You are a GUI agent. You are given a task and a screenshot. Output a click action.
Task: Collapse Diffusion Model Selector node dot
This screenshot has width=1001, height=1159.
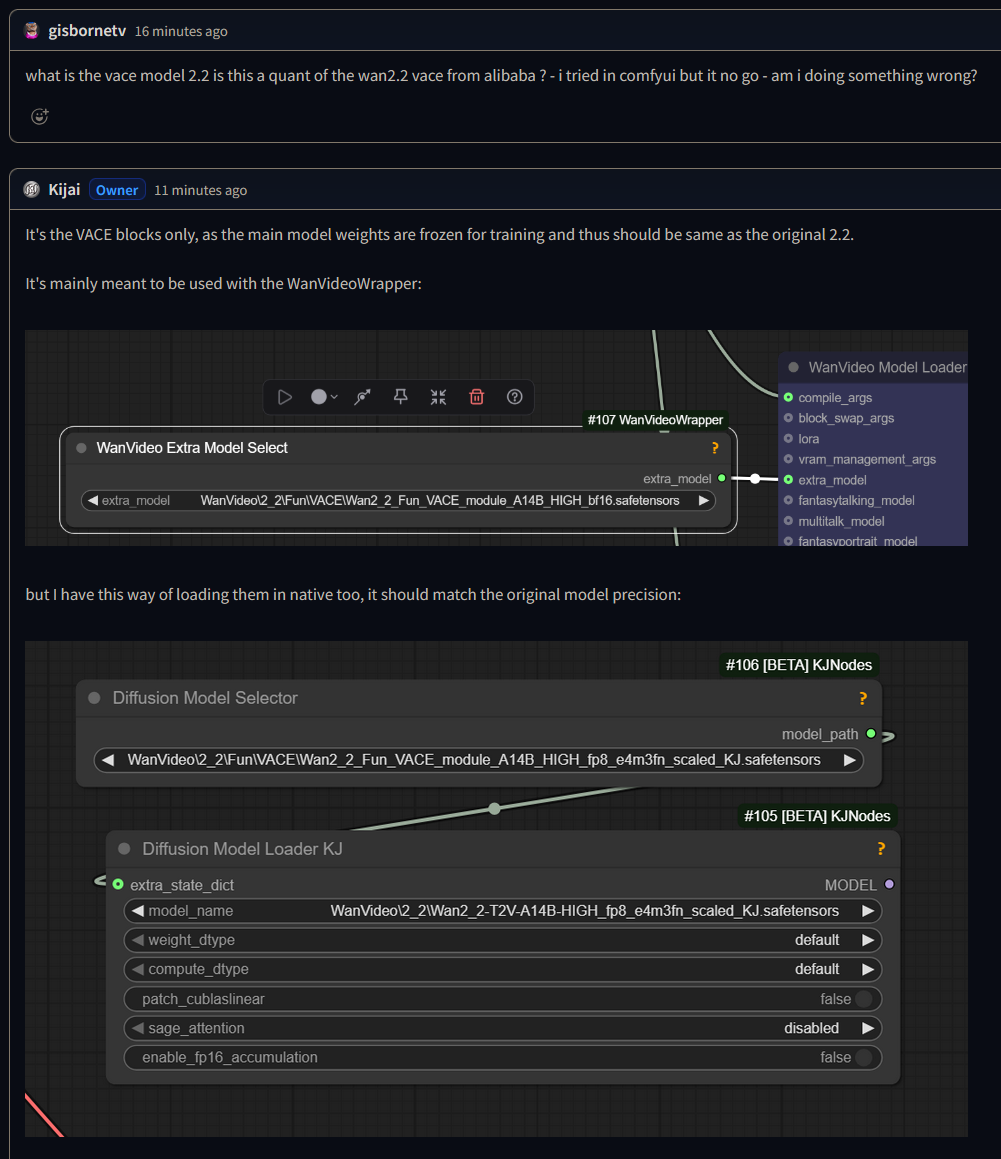coord(94,698)
